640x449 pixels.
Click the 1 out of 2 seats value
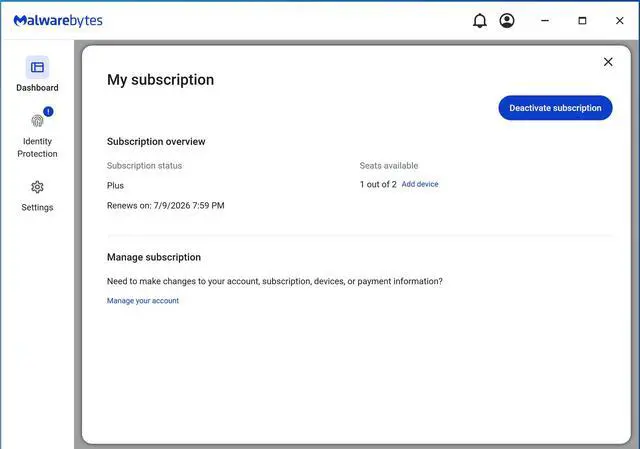(378, 184)
